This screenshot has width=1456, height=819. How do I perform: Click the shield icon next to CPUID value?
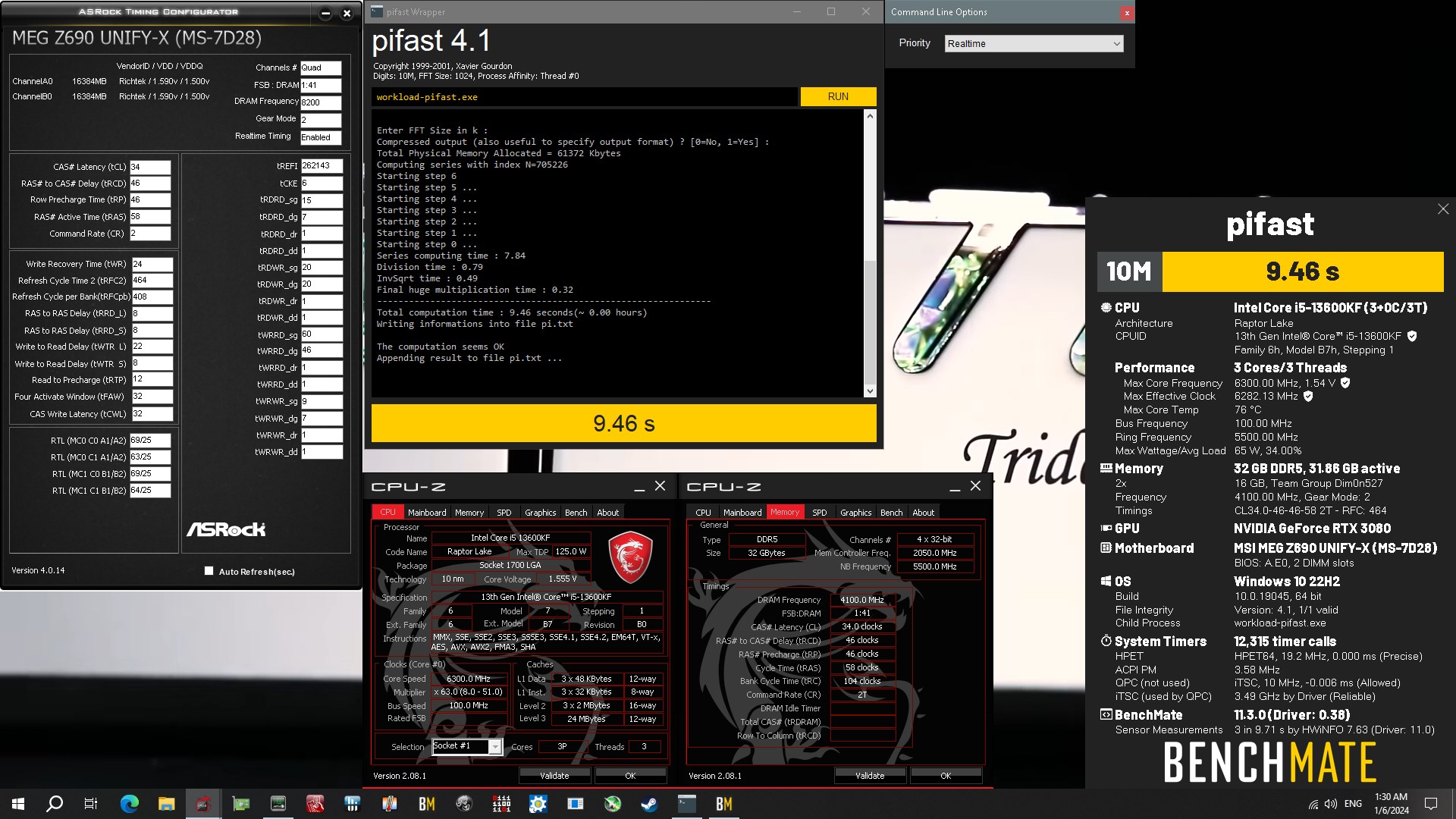click(x=1412, y=336)
